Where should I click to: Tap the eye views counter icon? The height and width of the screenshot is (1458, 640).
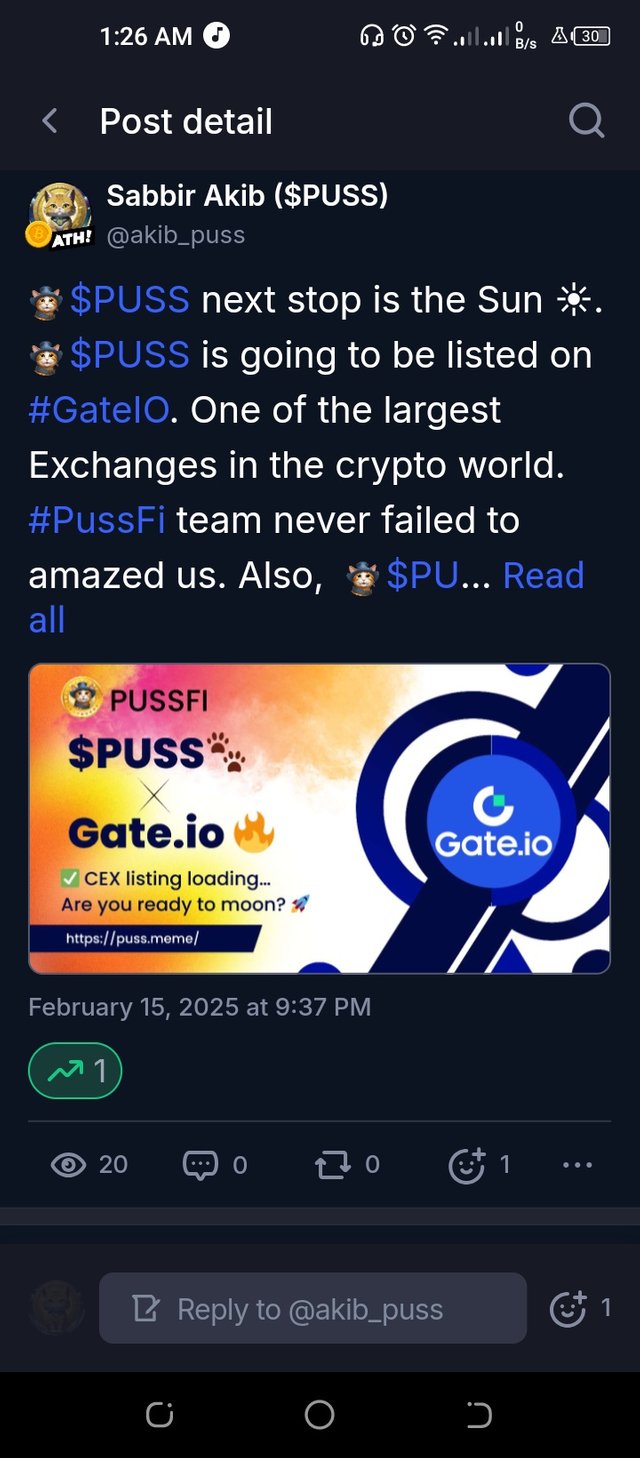pos(68,1164)
